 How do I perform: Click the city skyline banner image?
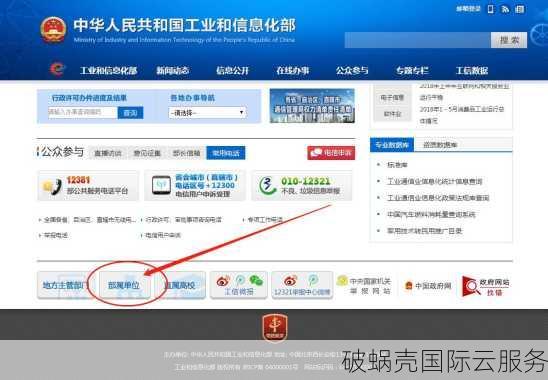312,106
